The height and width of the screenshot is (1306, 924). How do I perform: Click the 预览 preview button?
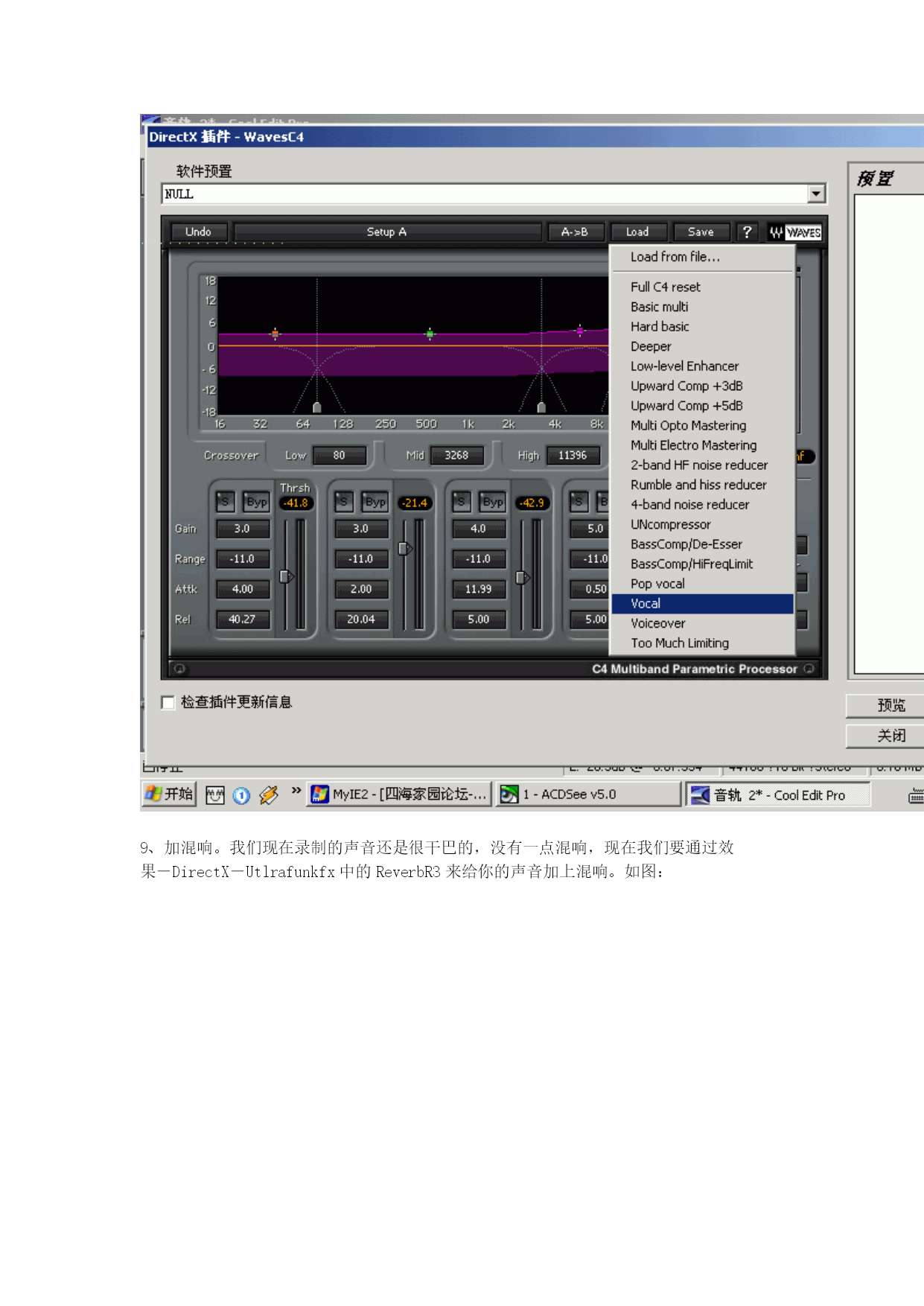887,706
